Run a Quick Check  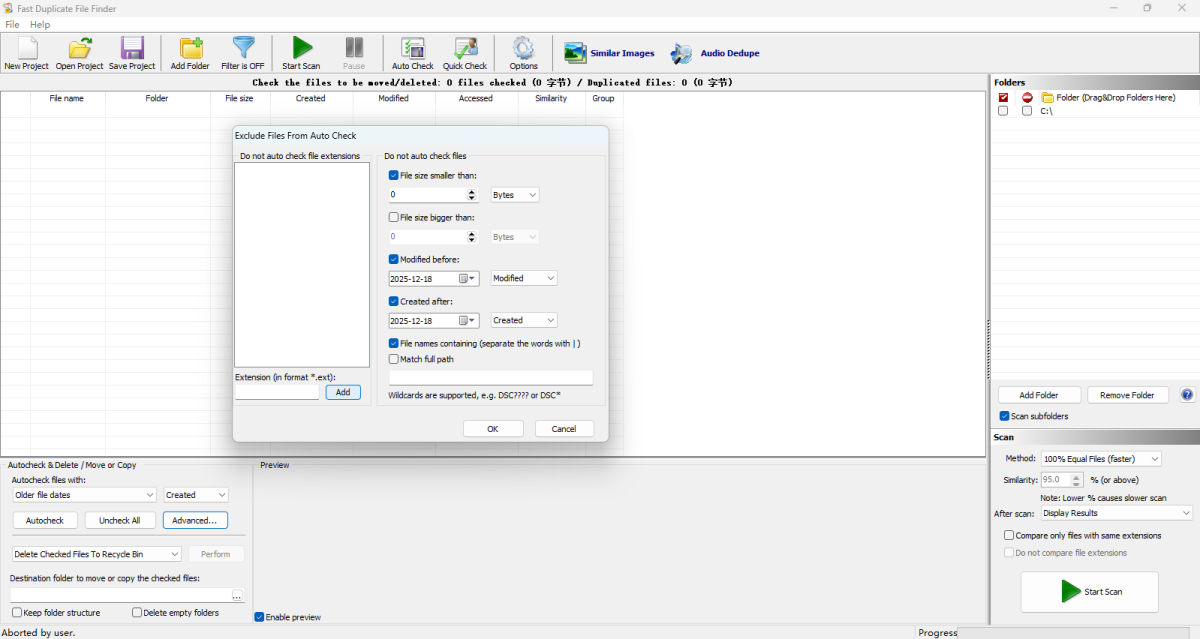pos(464,53)
